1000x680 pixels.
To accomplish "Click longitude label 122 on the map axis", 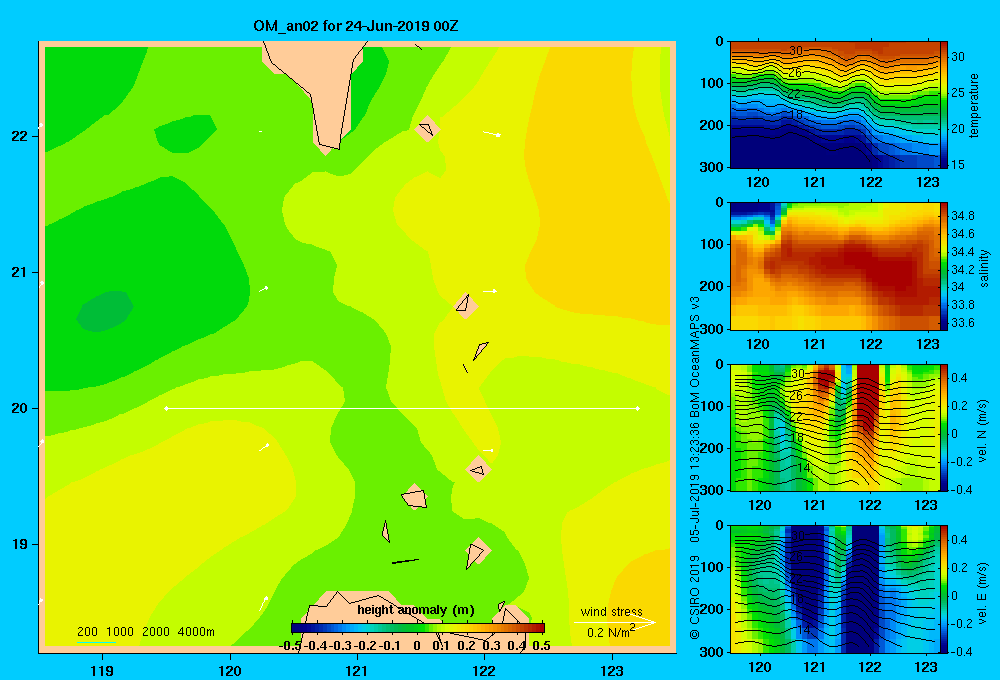I will (484, 670).
